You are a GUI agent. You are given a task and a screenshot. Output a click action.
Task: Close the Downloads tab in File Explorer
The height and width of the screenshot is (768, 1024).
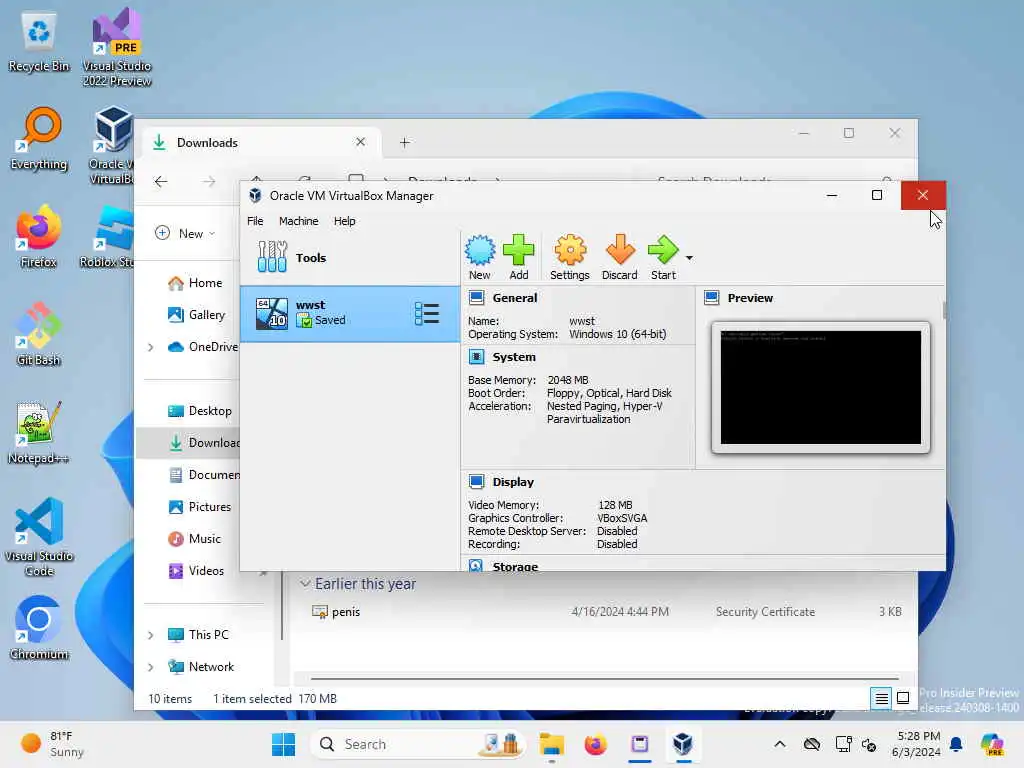click(x=360, y=142)
